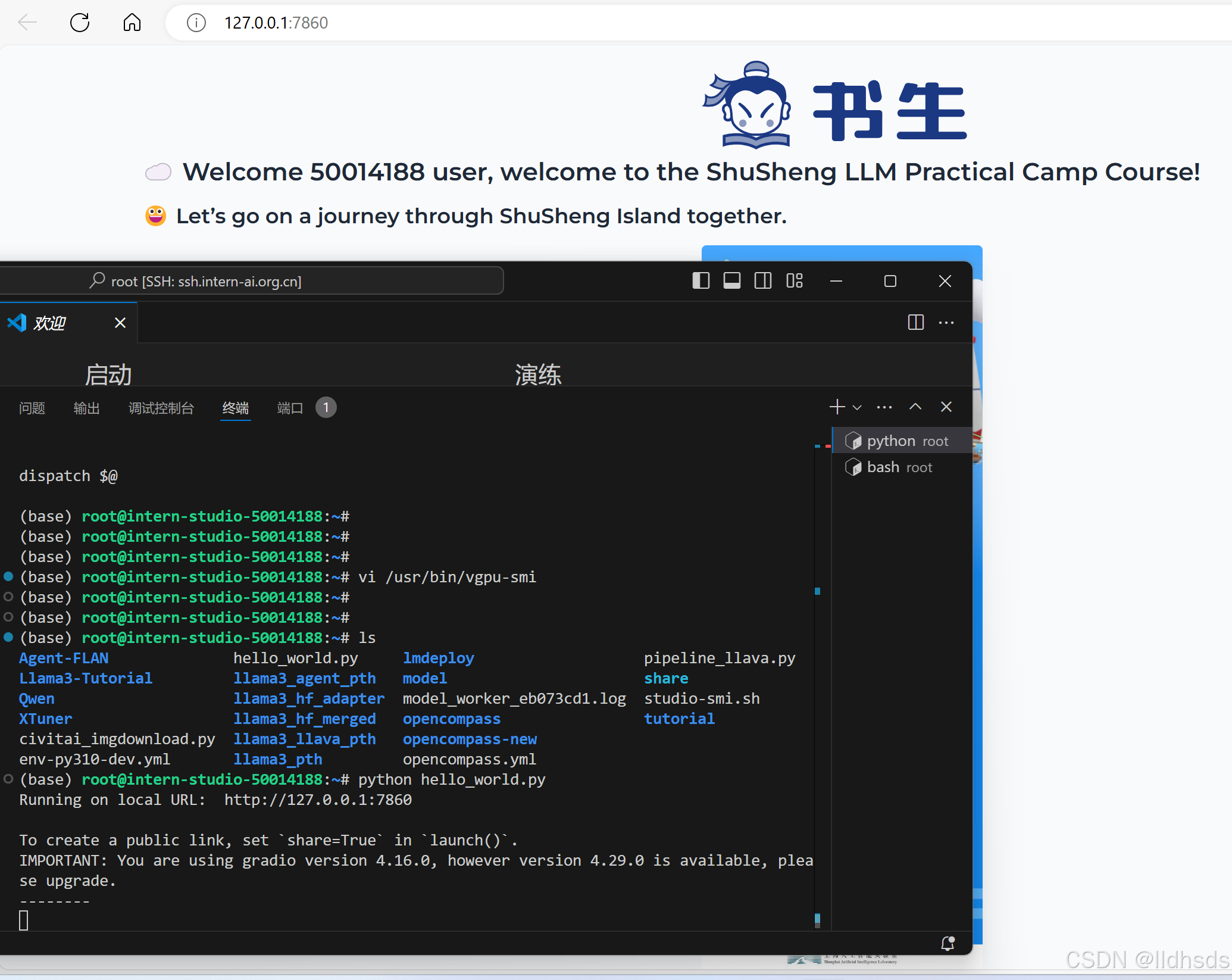Viewport: 1232px width, 980px height.
Task: Open VS Code command search box
Action: tap(252, 281)
